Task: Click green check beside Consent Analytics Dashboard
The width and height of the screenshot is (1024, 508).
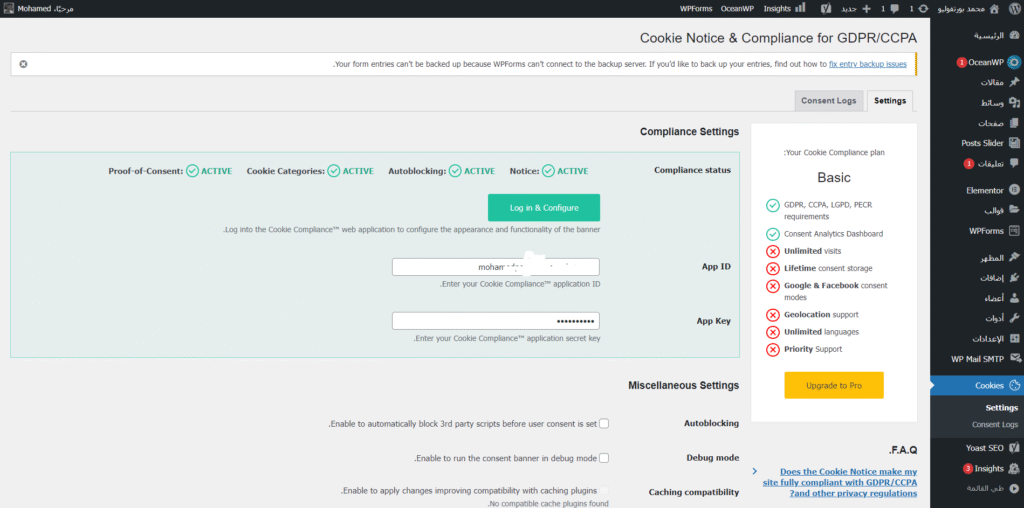Action: click(773, 234)
